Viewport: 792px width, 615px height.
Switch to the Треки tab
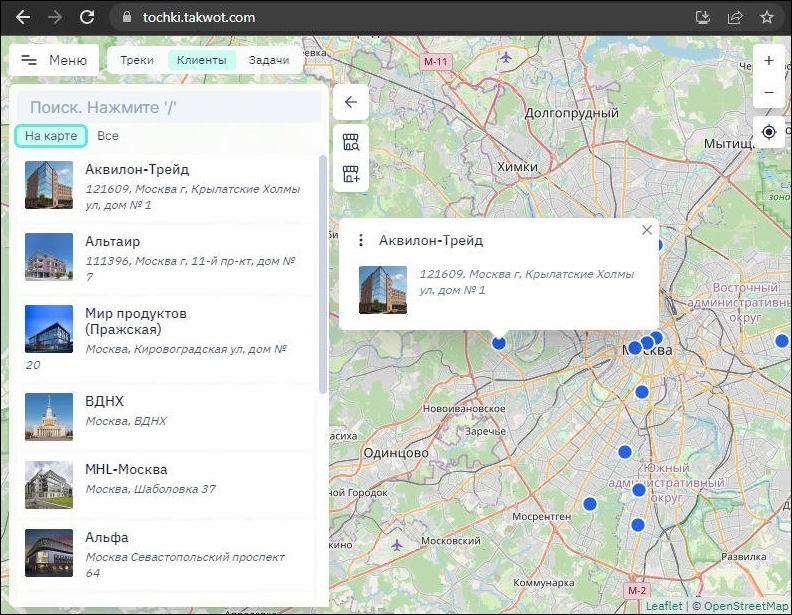pyautogui.click(x=137, y=60)
